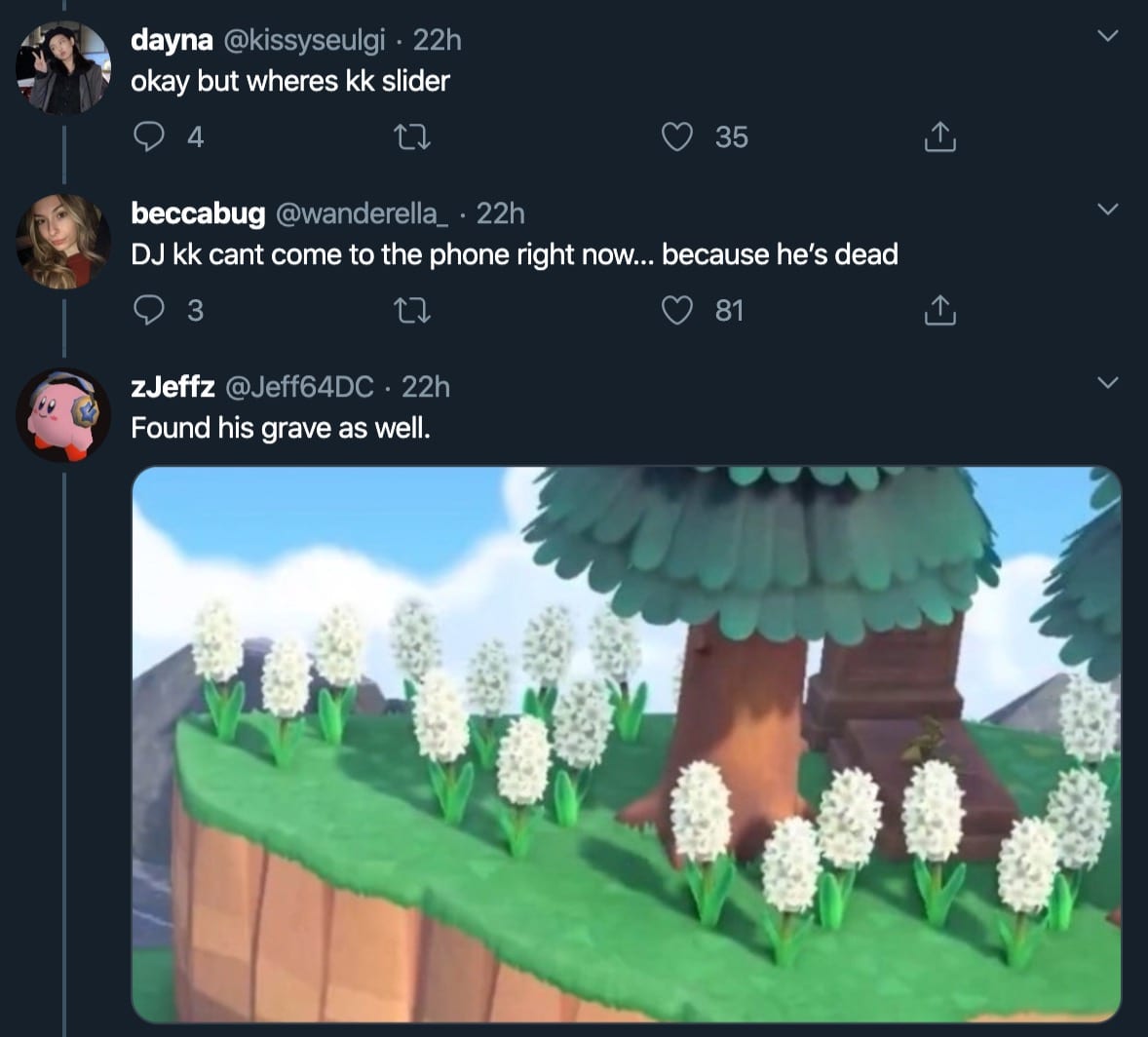
Task: Retweet beccabug's DJ kk tweet
Action: [411, 311]
